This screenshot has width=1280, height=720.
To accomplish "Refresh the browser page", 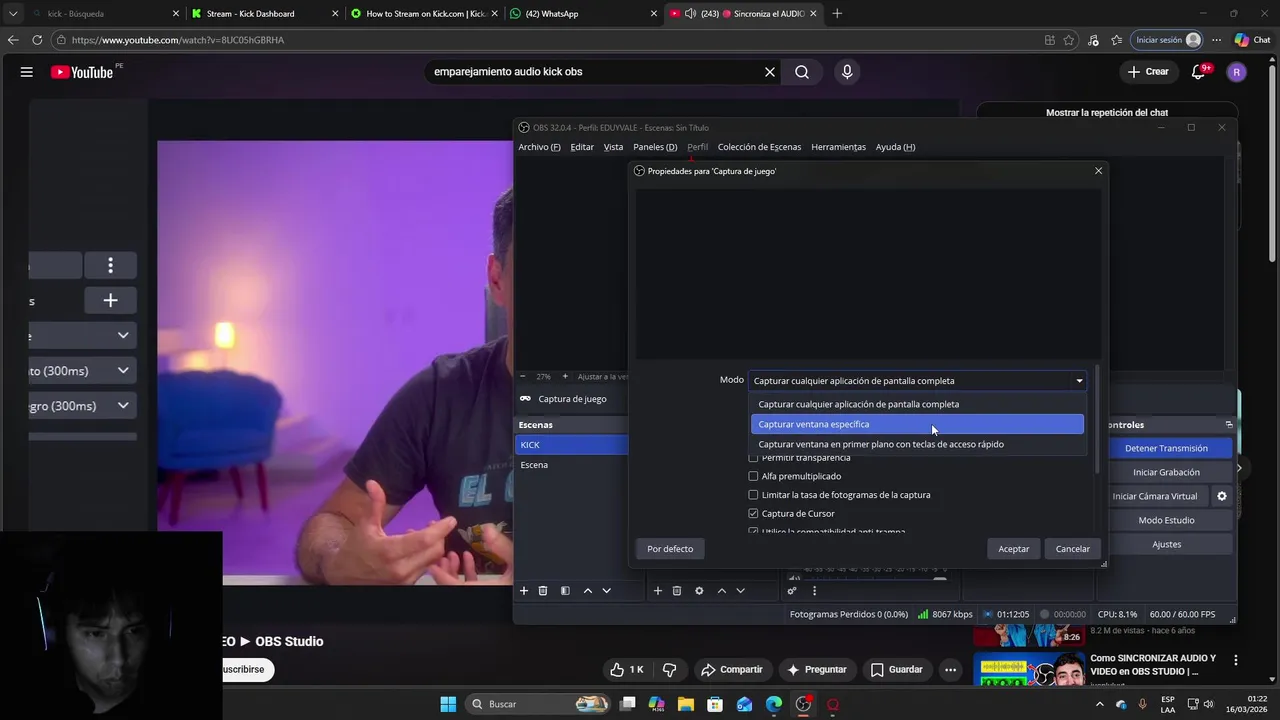I will [x=37, y=40].
